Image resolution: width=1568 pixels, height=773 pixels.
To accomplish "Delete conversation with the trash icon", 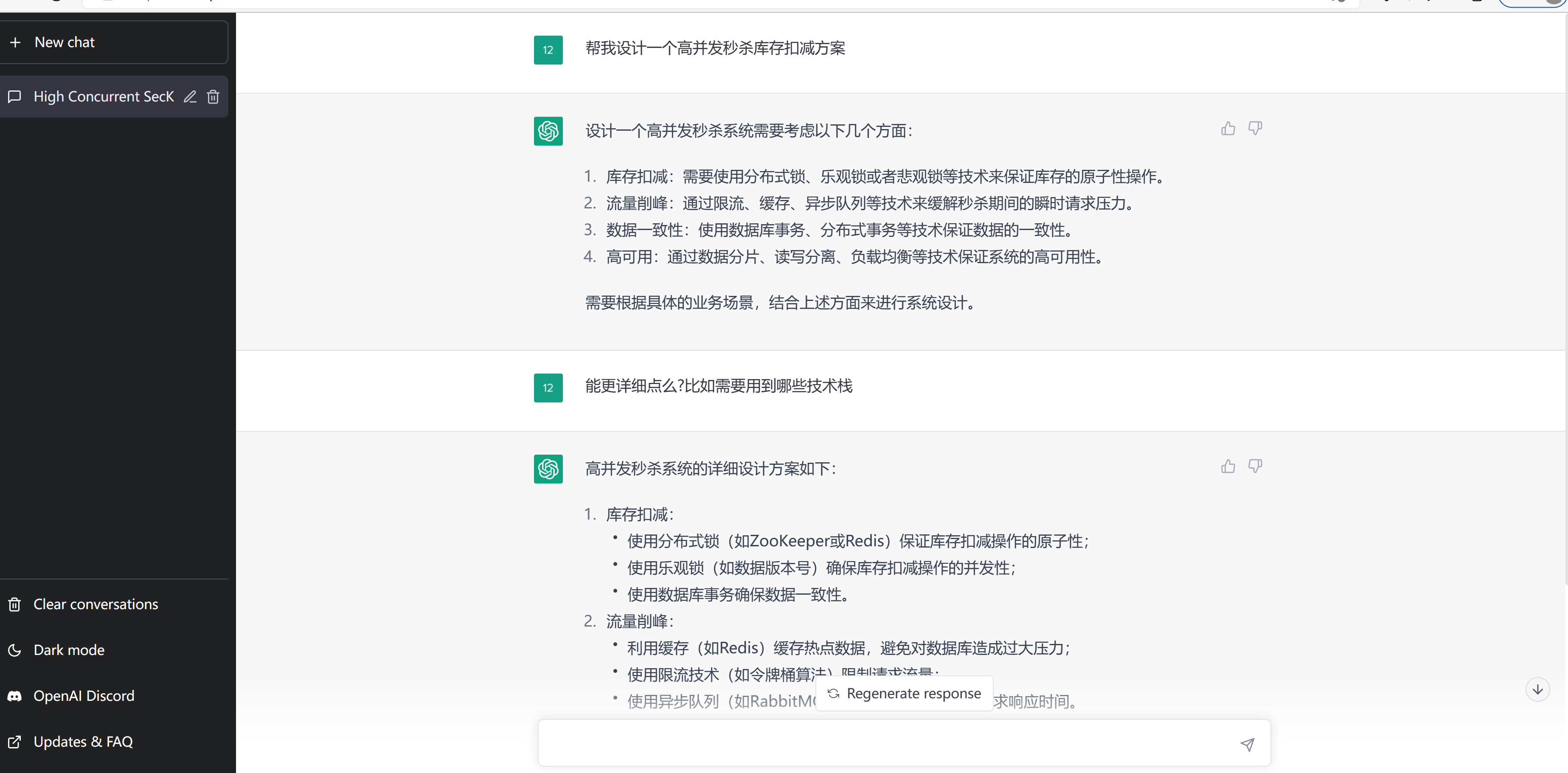I will [213, 96].
